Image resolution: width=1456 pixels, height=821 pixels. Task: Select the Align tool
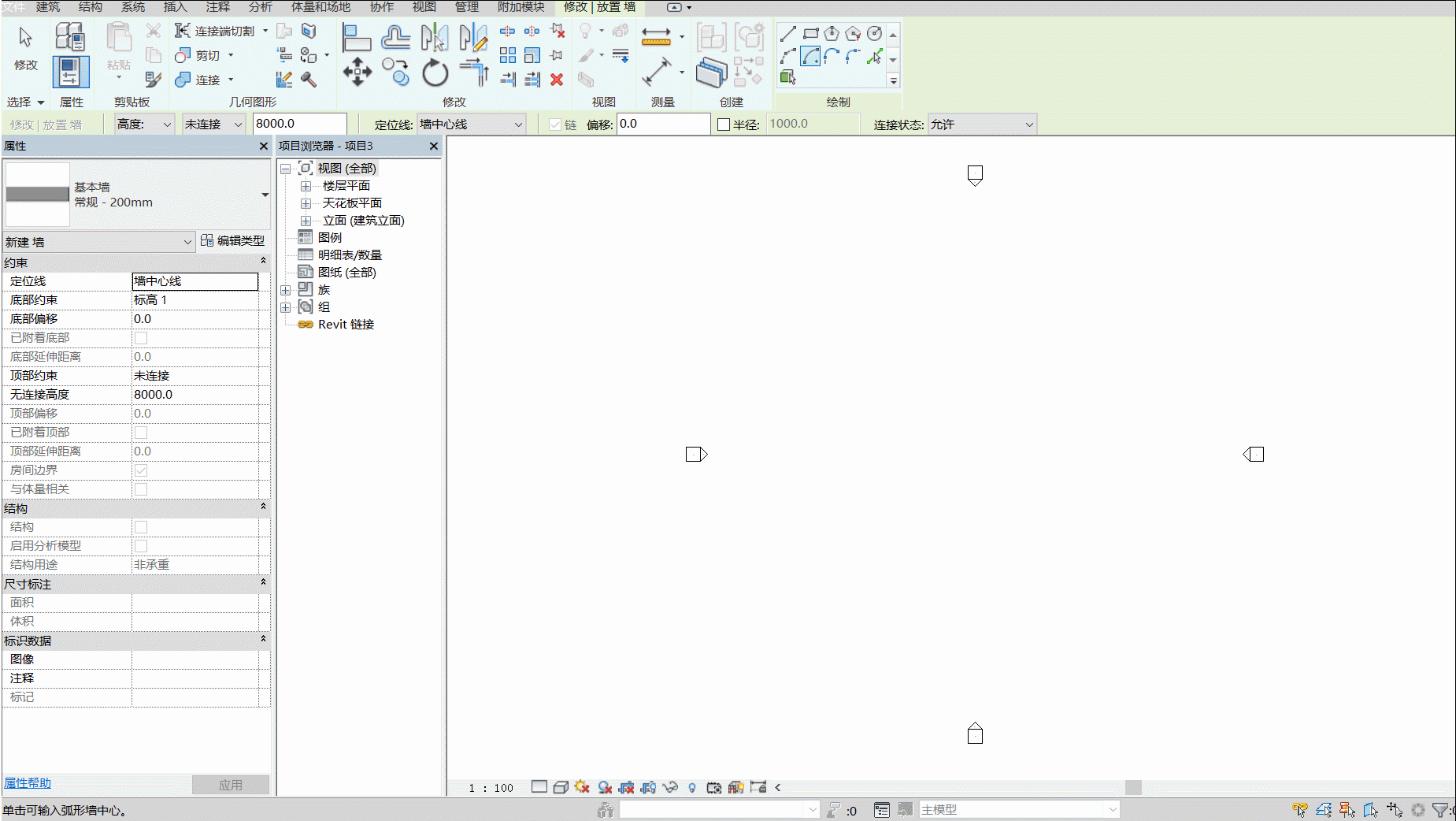(x=357, y=37)
